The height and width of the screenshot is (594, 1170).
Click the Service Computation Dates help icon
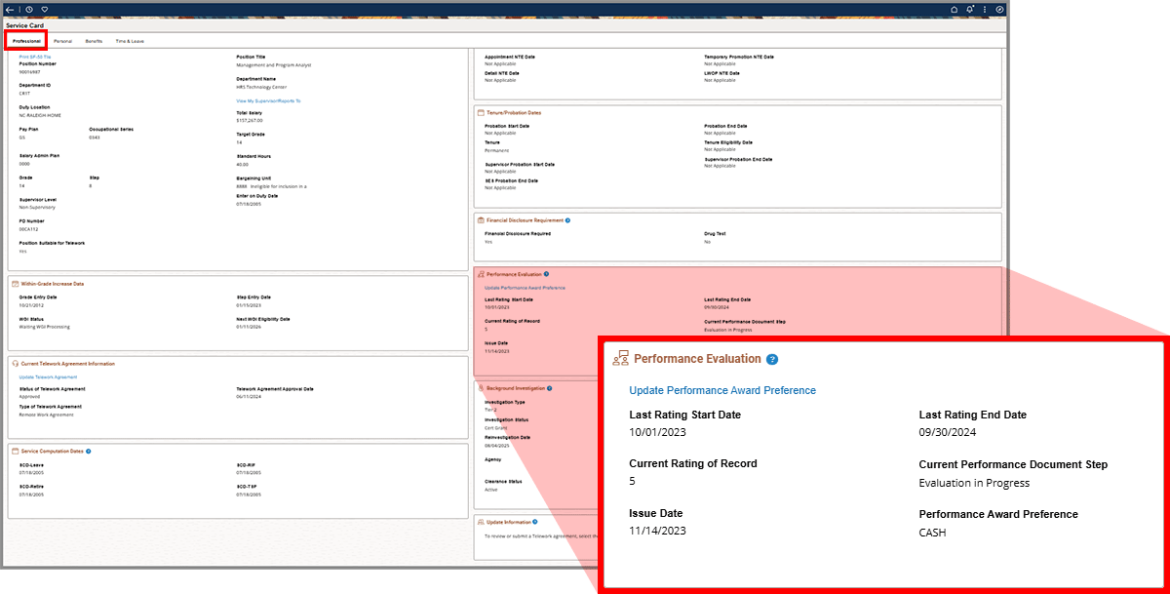coord(88,450)
